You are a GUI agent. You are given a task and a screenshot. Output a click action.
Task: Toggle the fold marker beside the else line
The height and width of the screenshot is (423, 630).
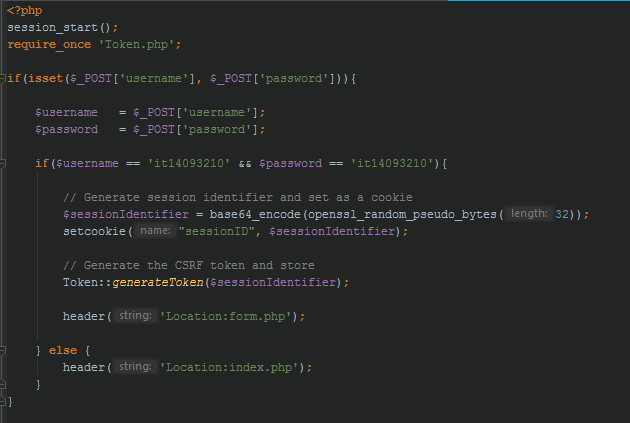(2, 350)
